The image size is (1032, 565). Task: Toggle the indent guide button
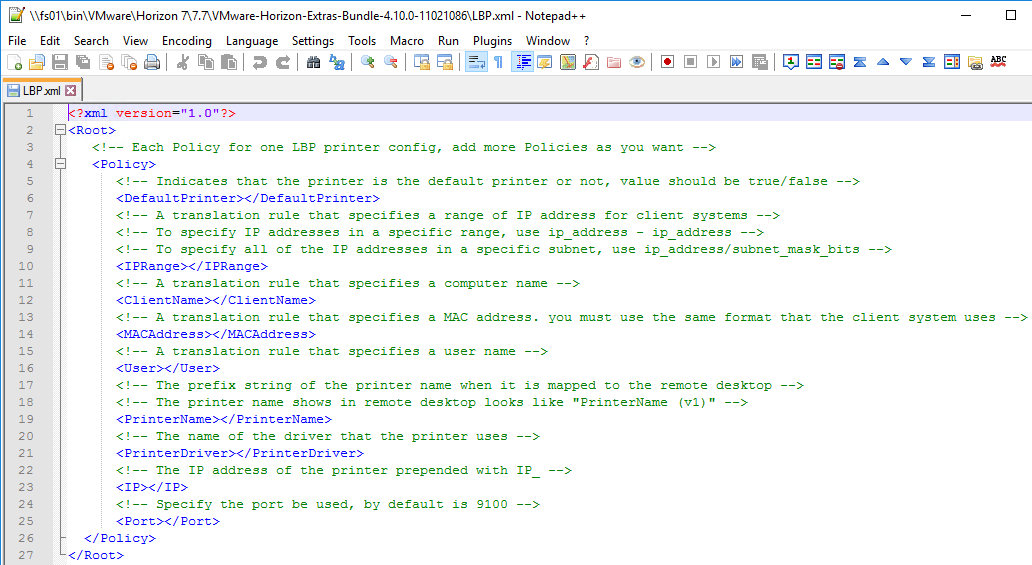pyautogui.click(x=523, y=62)
